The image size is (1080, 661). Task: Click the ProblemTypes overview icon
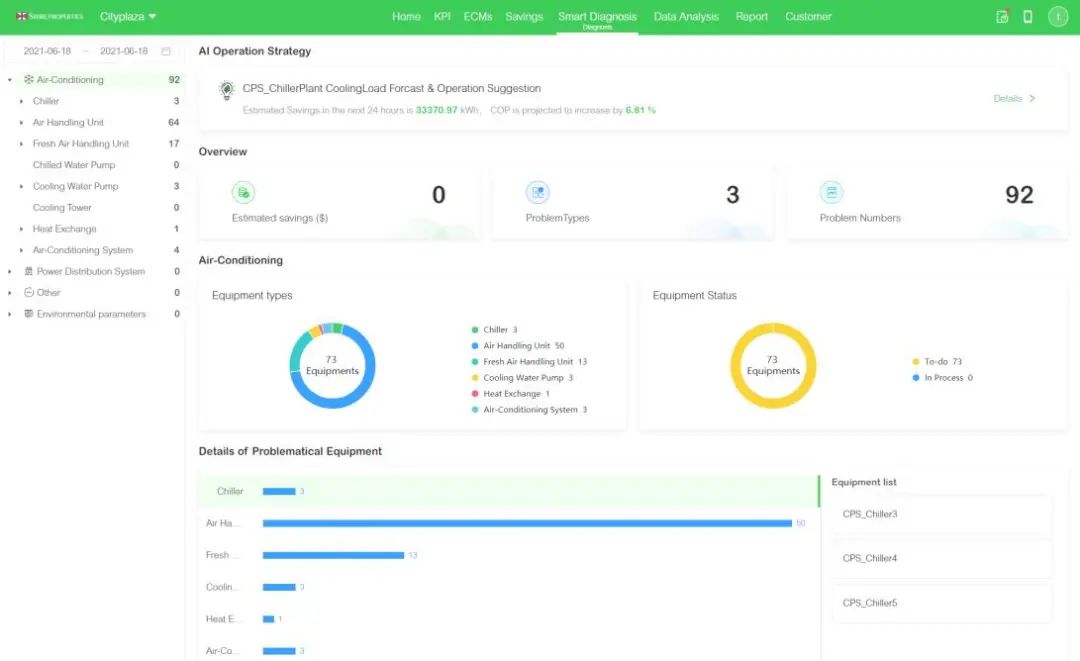coord(537,193)
